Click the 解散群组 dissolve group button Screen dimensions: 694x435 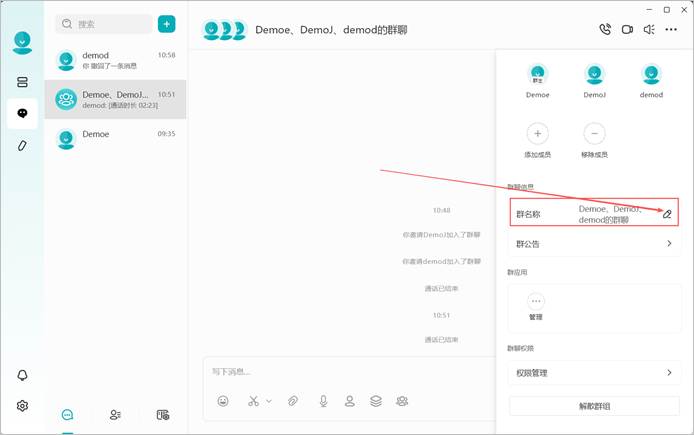[x=594, y=406]
